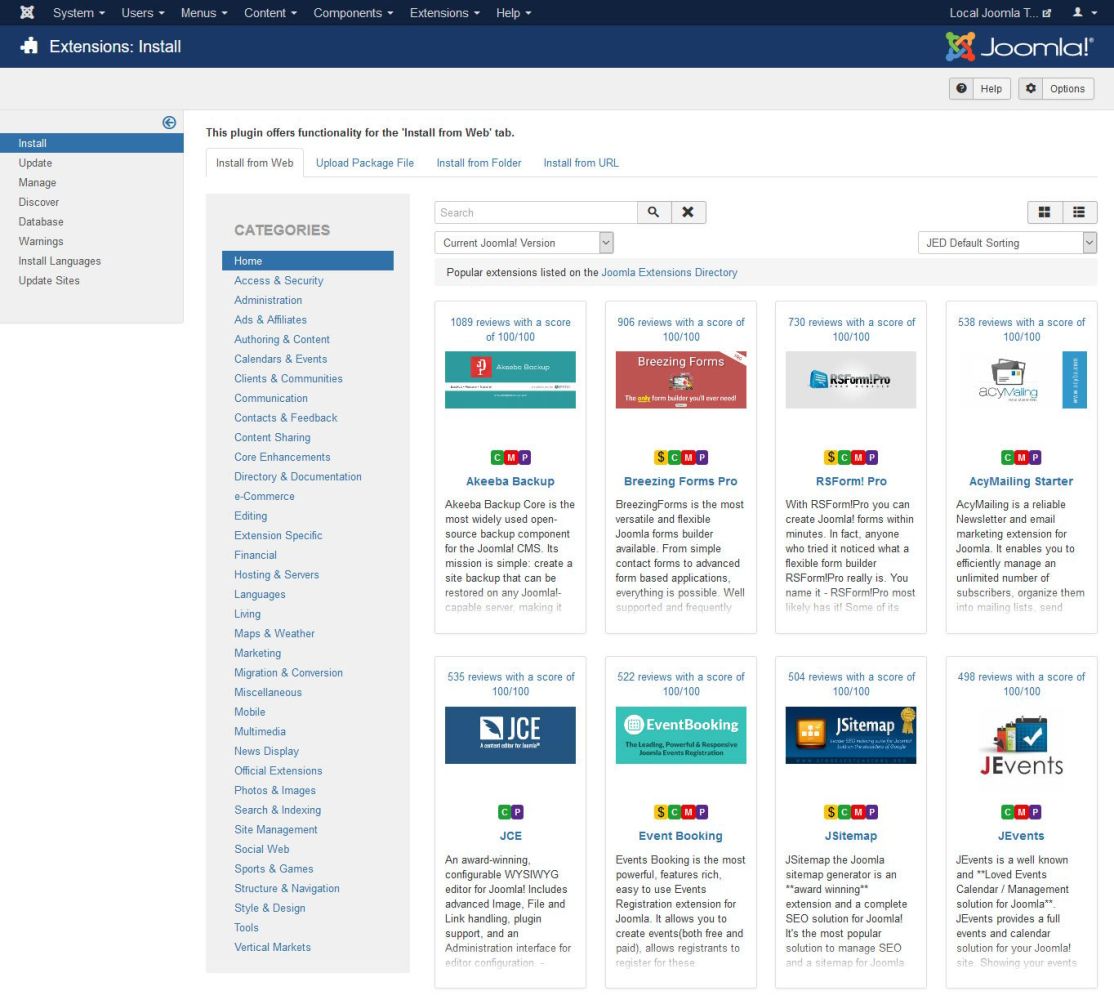Click the Akeeba Backup thumbnail image
Screen dimensions: 1114x1000
coord(510,380)
